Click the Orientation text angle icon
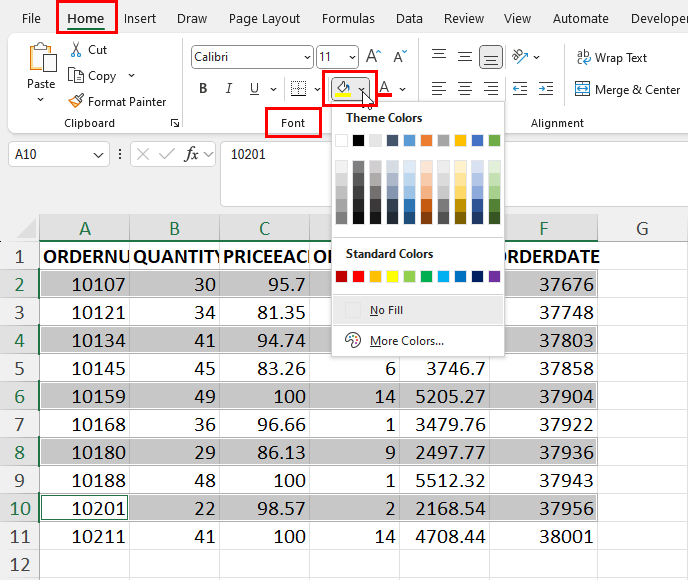 (520, 57)
